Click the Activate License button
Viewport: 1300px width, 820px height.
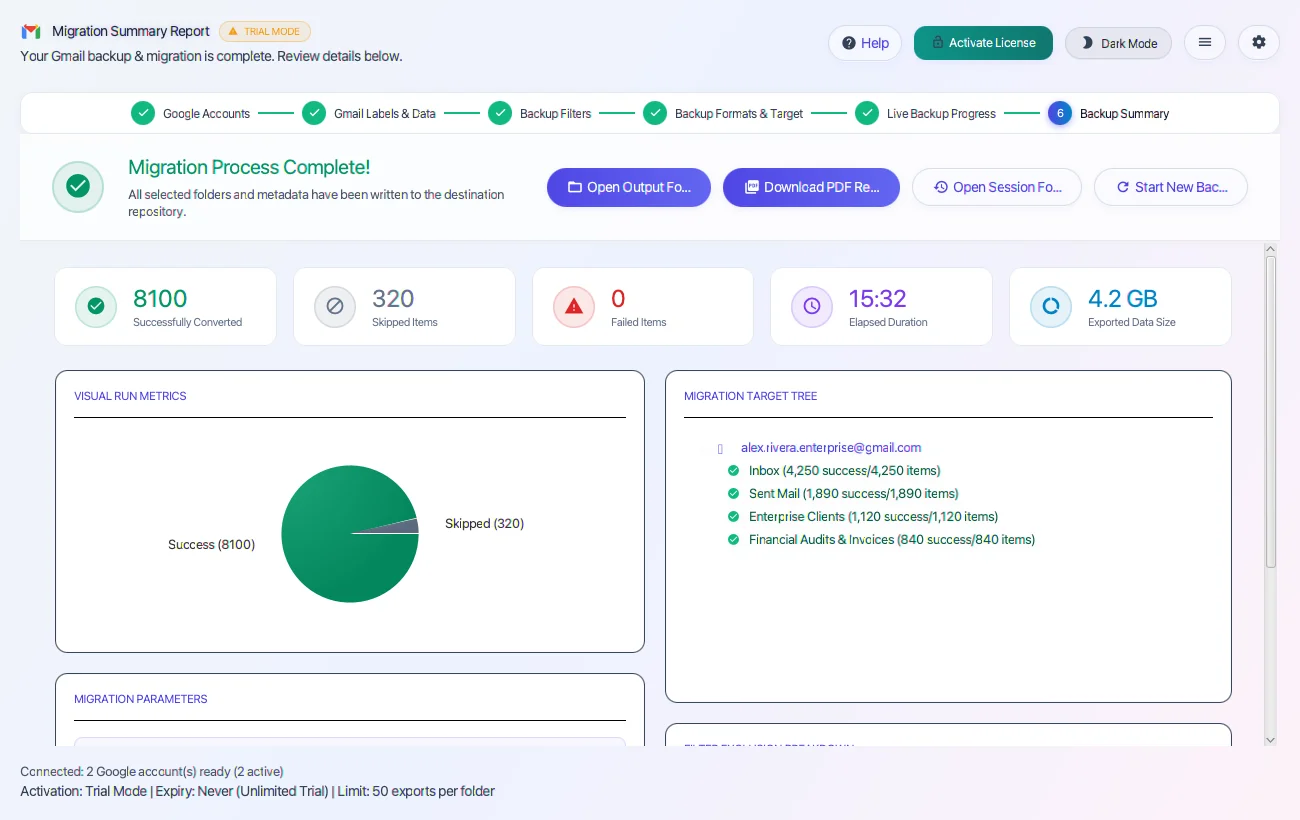pos(983,43)
